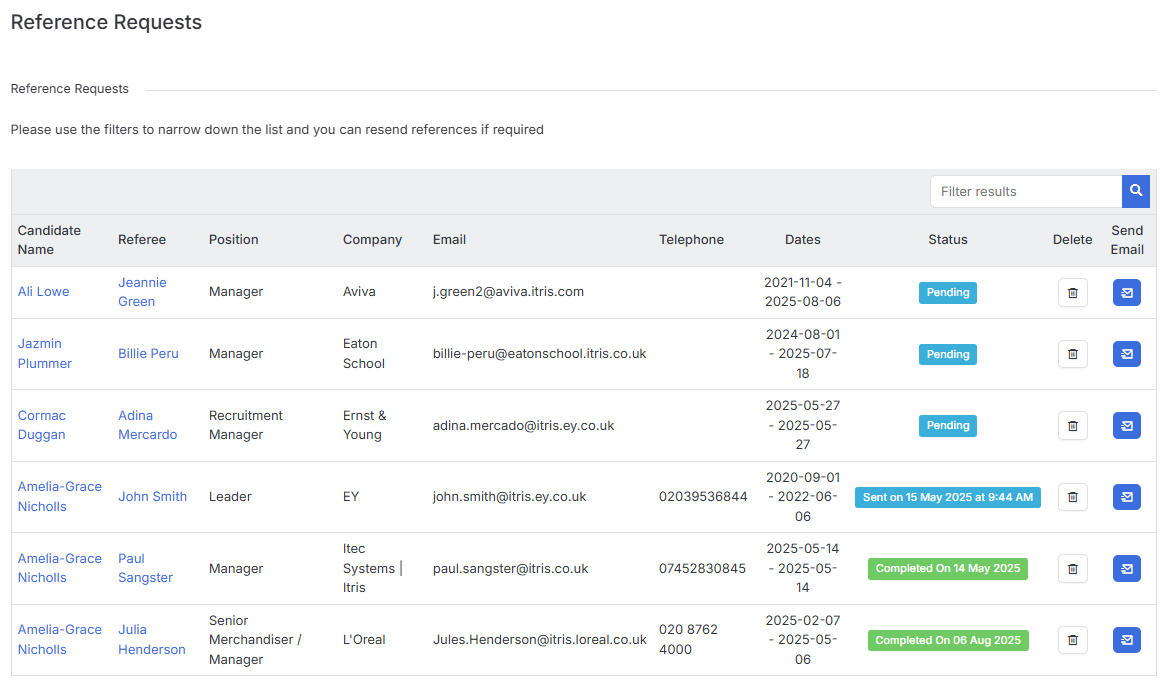Select email Jules.Henderson@itris.loreal.co.uk
1171x696 pixels.
tap(539, 639)
